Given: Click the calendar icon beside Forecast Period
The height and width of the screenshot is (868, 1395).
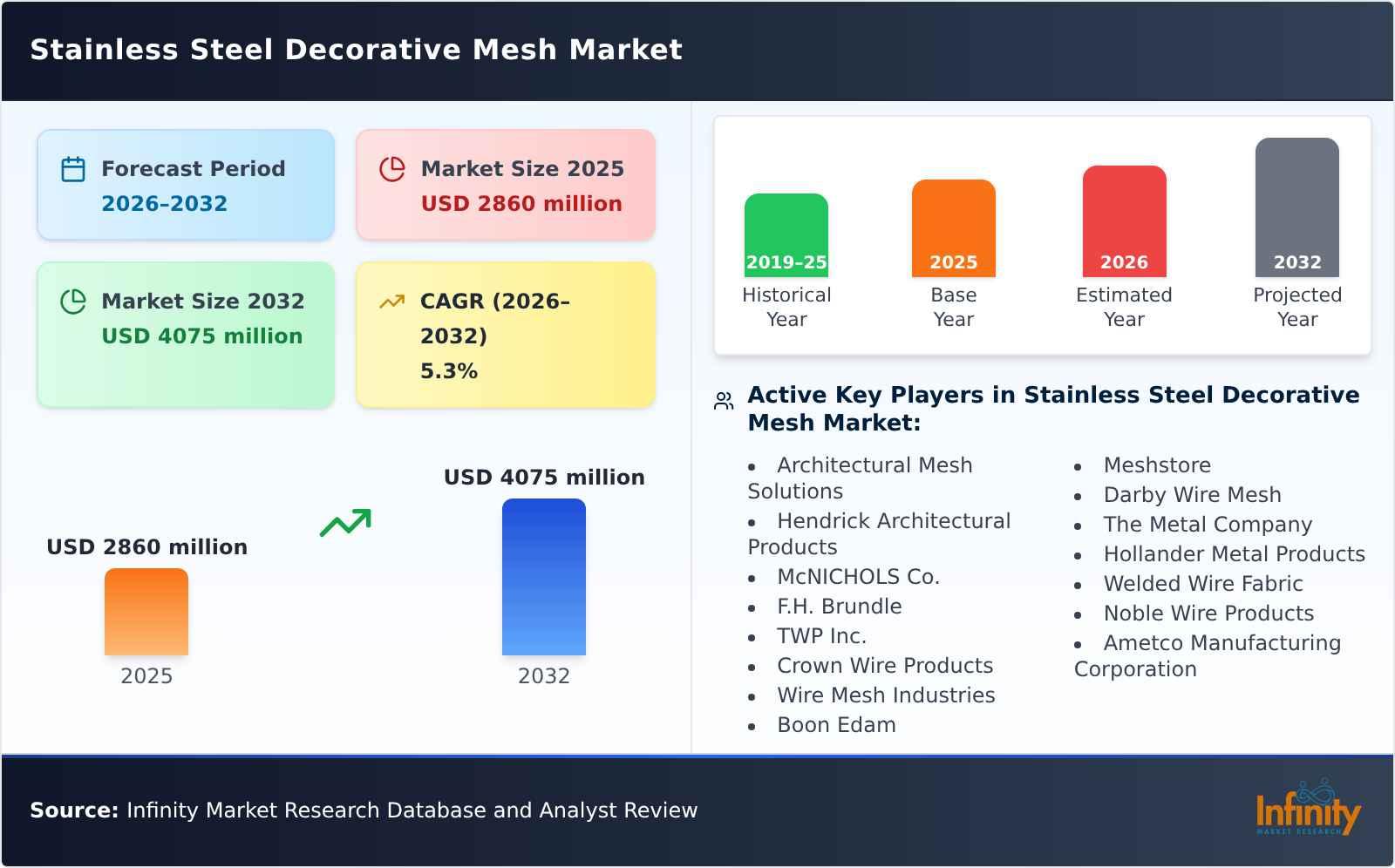Looking at the screenshot, I should click(x=73, y=168).
